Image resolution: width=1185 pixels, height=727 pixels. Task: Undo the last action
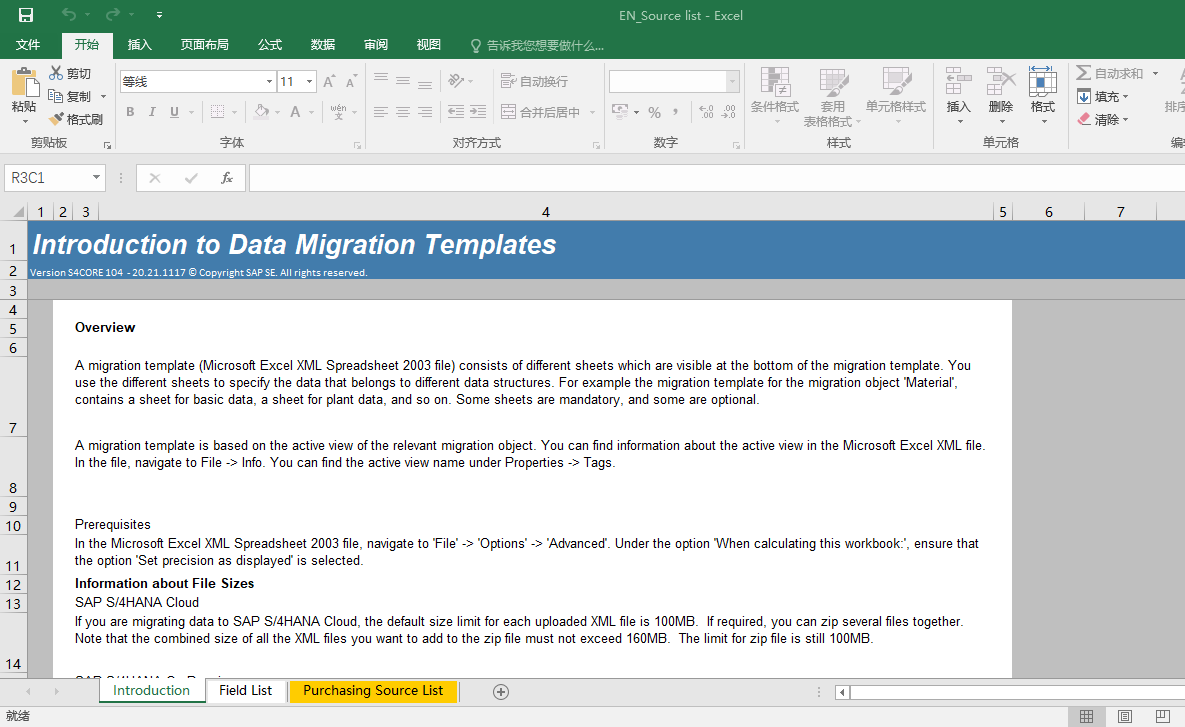(69, 15)
